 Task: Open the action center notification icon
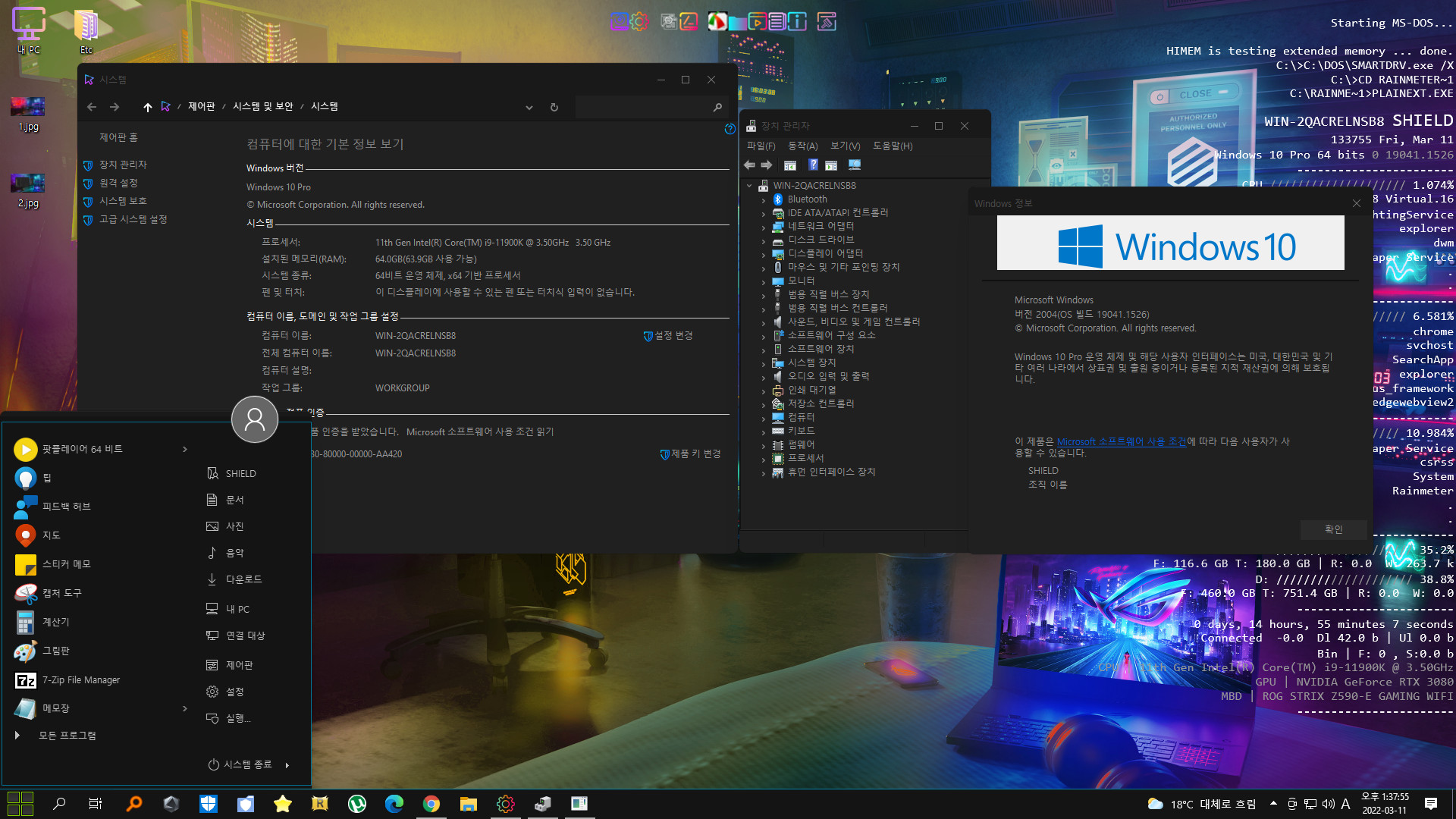1431,804
